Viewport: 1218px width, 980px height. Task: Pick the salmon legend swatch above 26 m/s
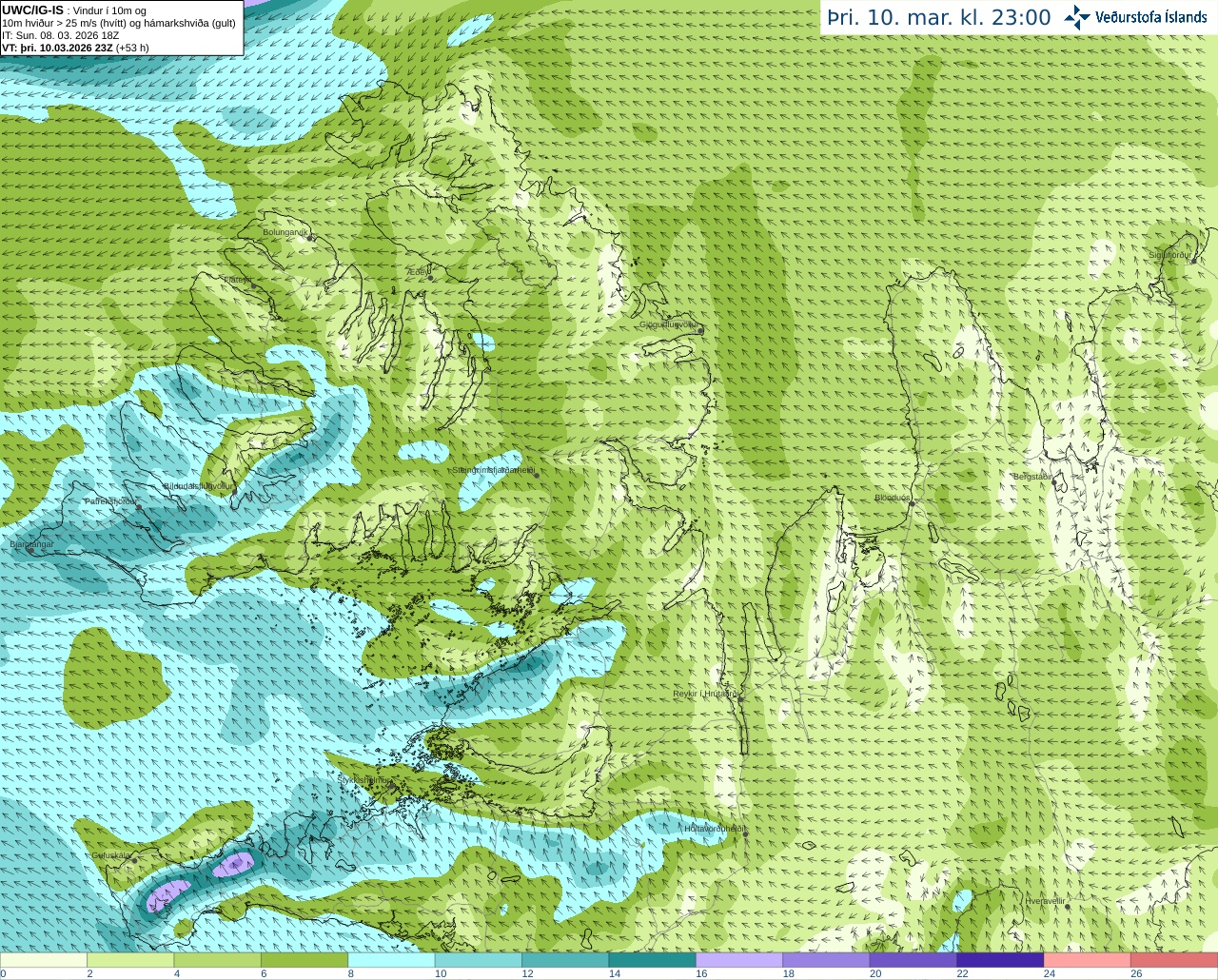click(1174, 960)
